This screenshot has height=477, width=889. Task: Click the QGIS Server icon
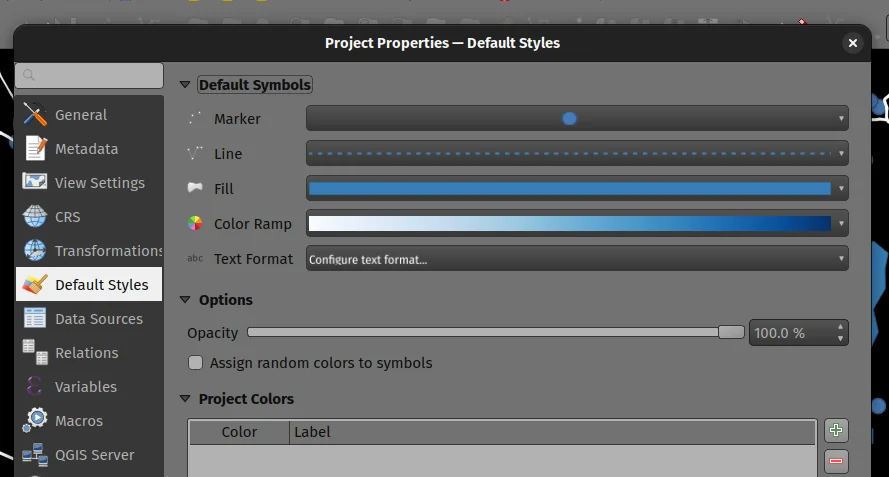(35, 455)
